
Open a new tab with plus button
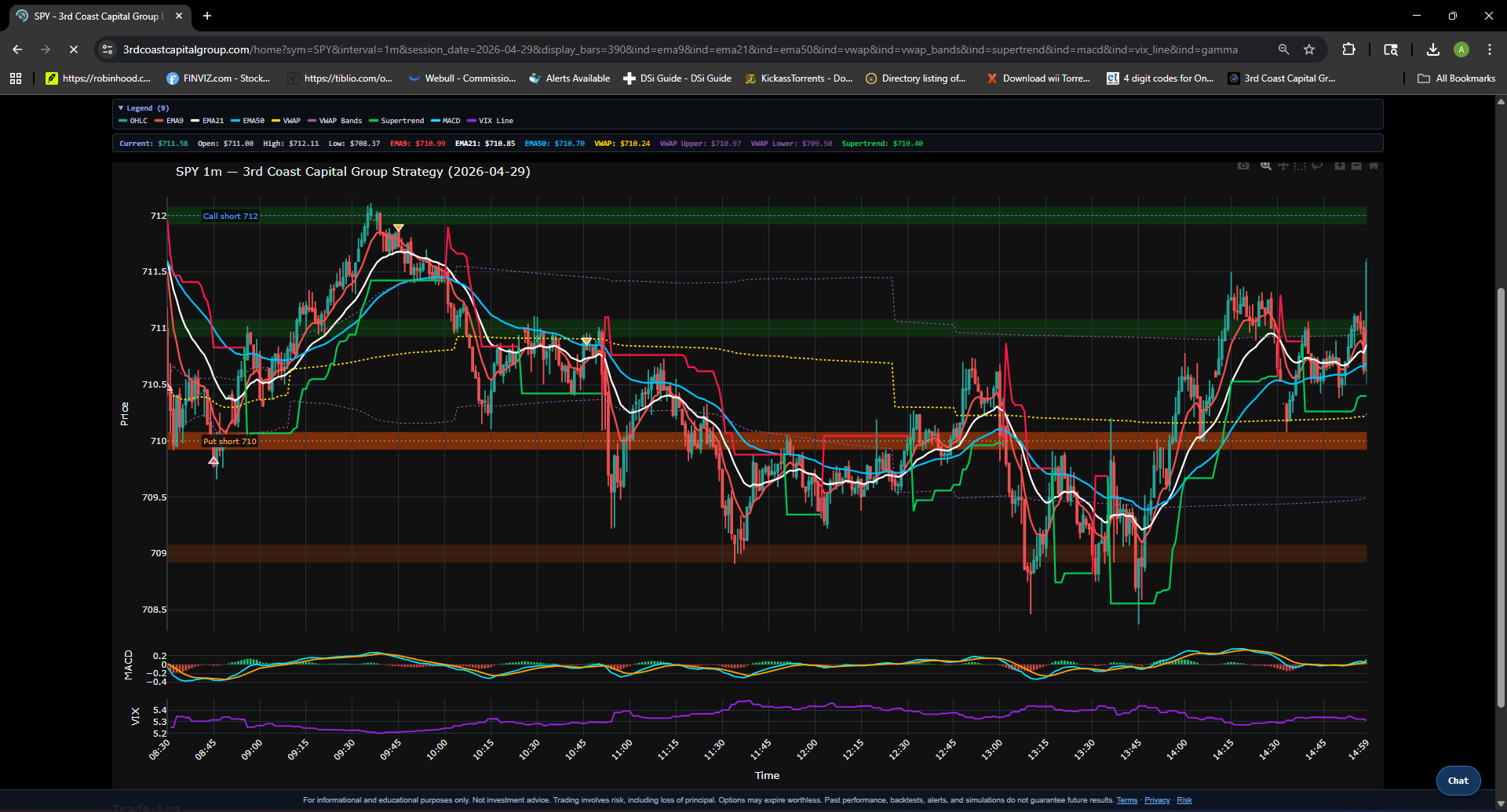coord(207,16)
